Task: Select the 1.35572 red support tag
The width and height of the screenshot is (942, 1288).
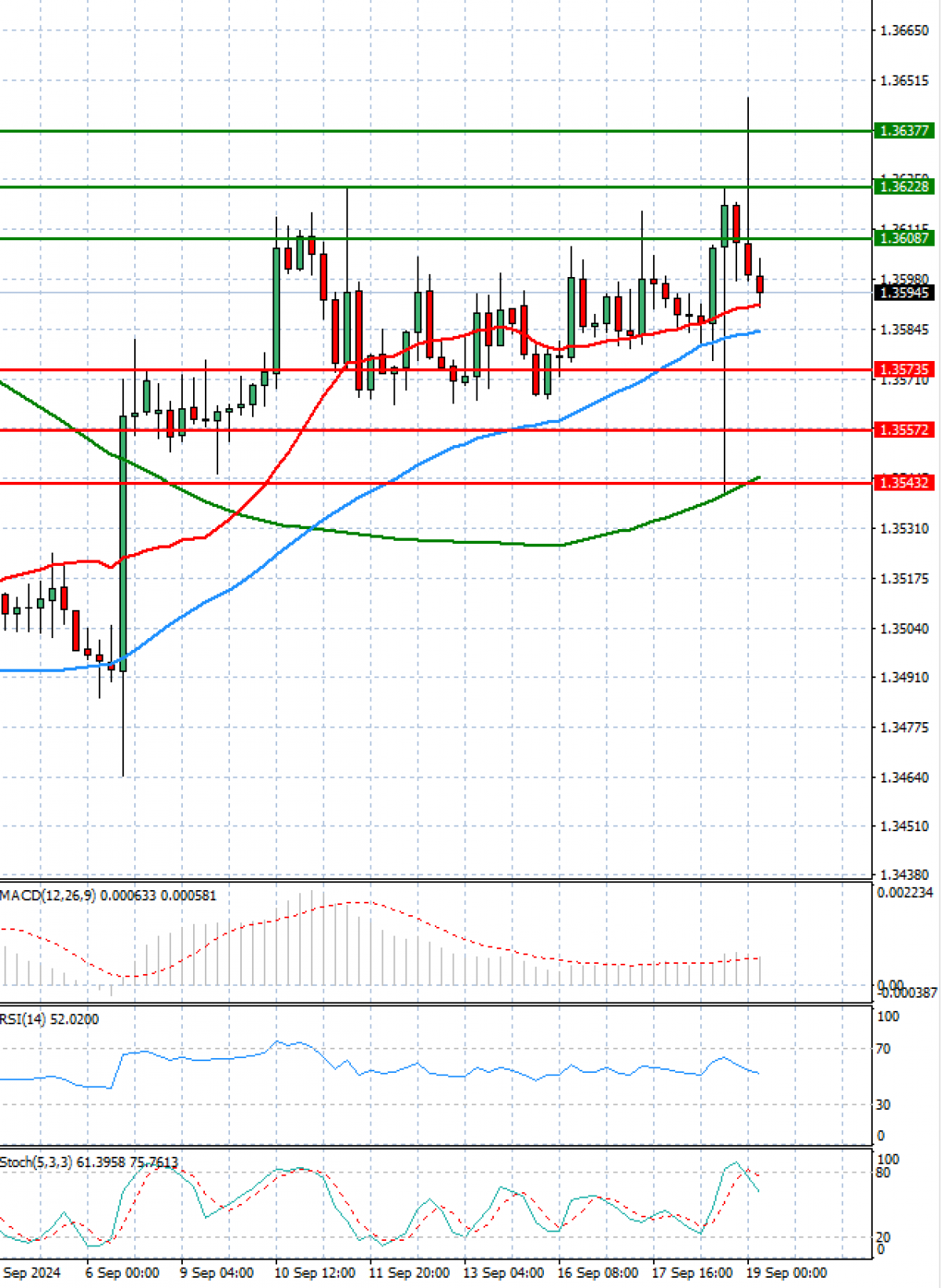Action: point(904,430)
